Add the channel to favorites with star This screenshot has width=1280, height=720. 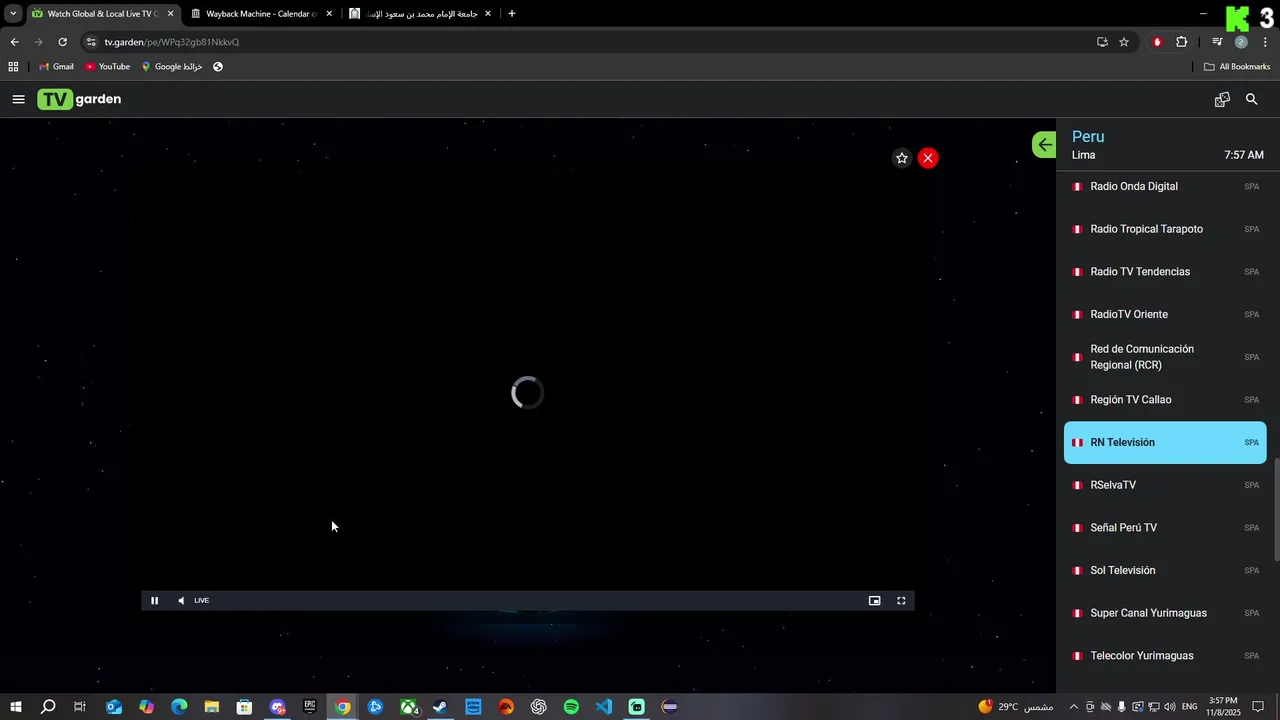click(x=902, y=158)
